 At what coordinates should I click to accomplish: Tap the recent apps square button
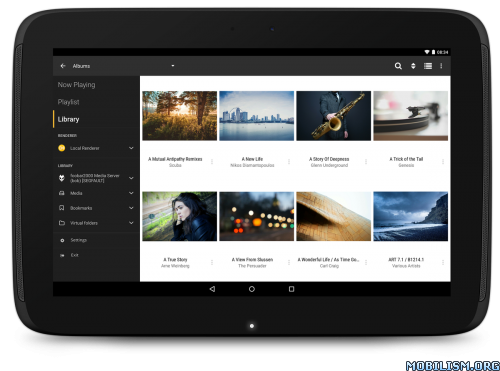pyautogui.click(x=291, y=289)
